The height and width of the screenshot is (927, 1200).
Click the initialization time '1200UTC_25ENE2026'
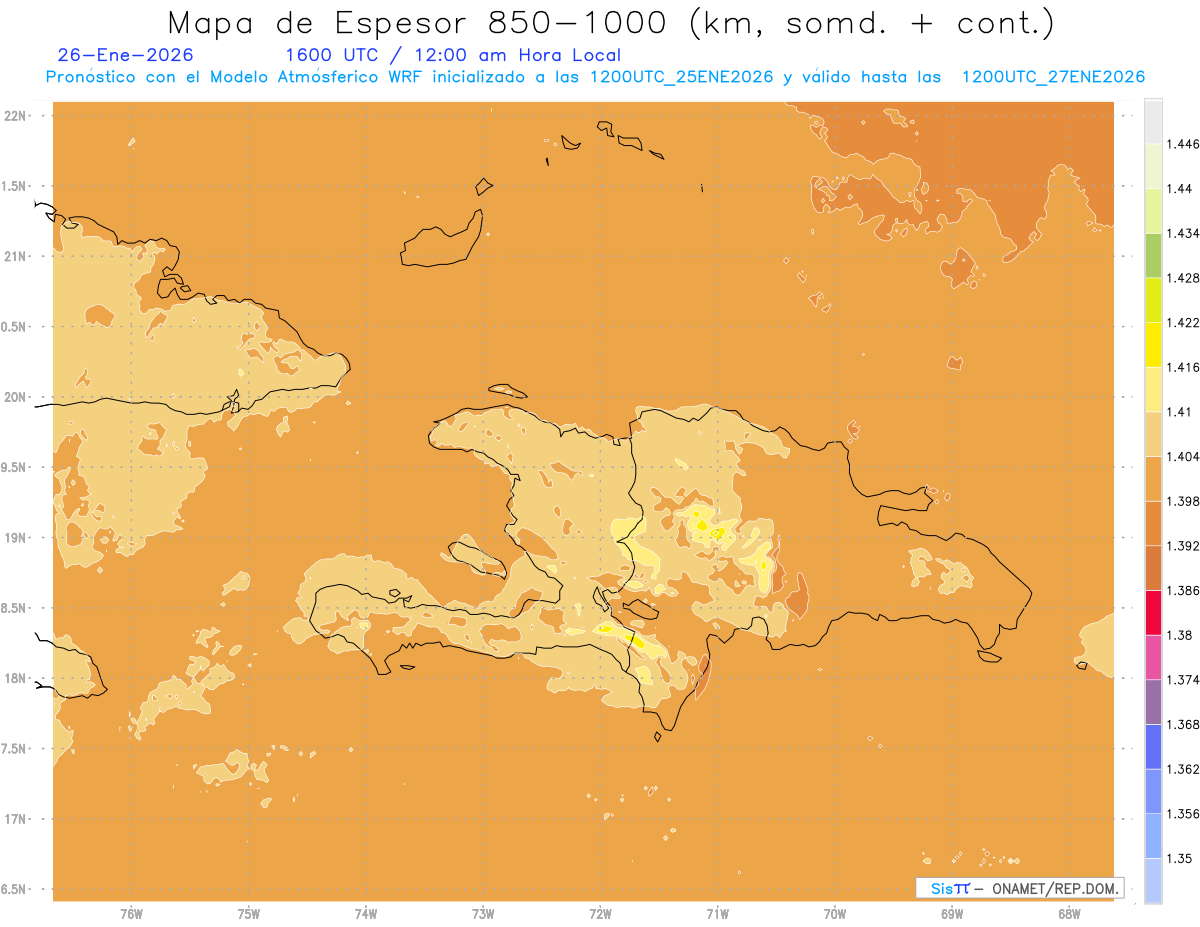(x=681, y=77)
